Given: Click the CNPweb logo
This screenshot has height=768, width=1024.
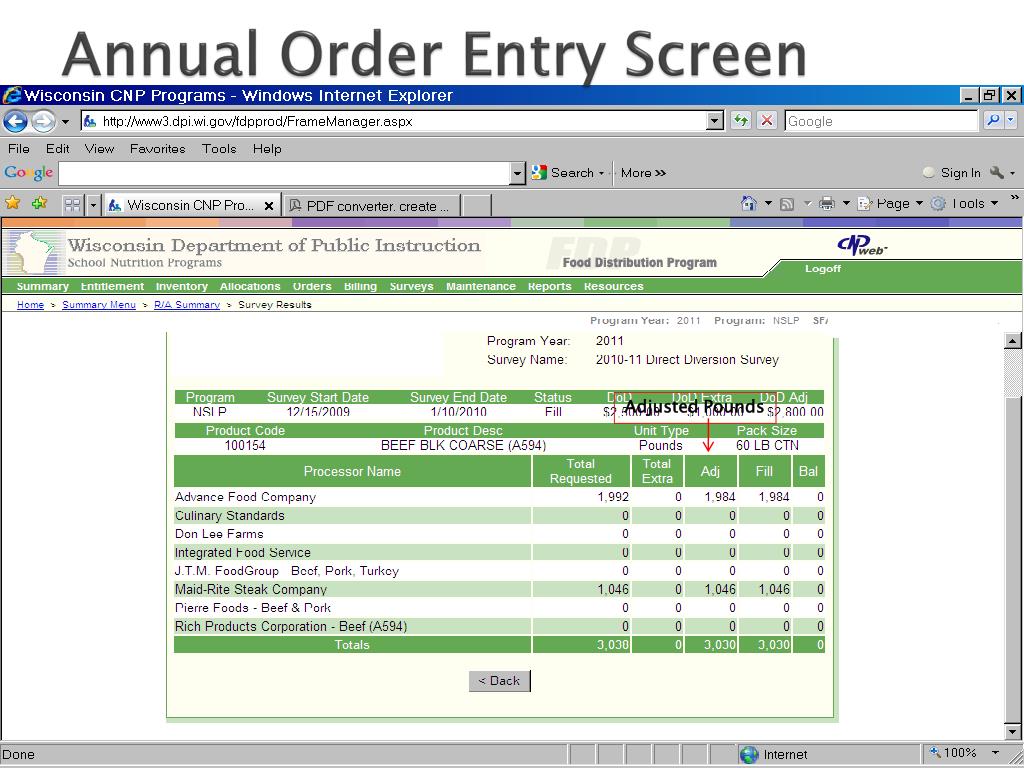Looking at the screenshot, I should click(x=862, y=246).
